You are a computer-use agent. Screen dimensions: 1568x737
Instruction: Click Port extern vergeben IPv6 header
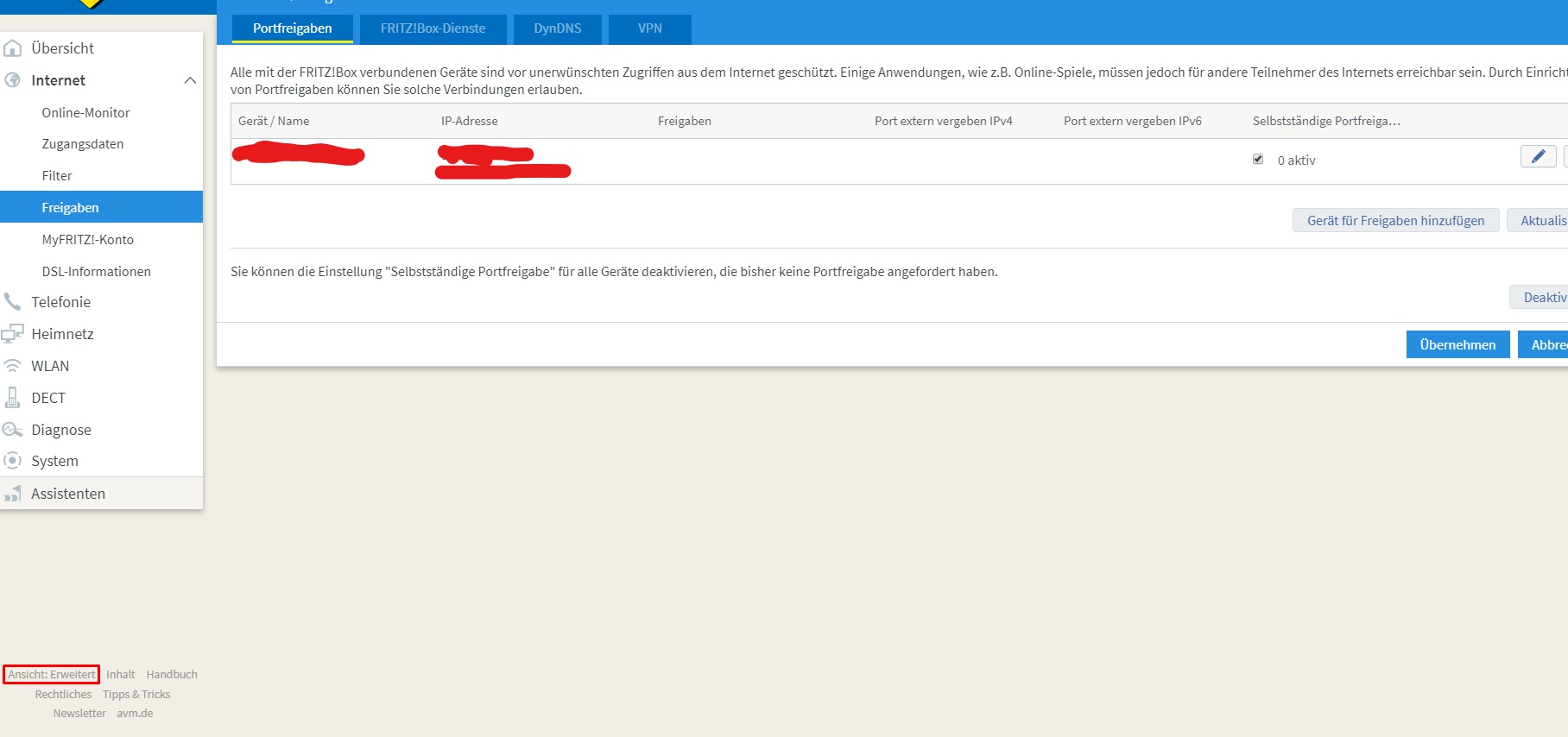point(1133,121)
